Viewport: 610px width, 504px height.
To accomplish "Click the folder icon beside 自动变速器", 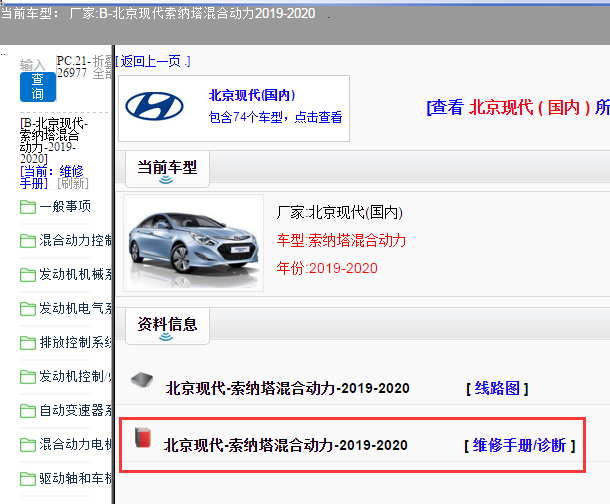I will [28, 411].
